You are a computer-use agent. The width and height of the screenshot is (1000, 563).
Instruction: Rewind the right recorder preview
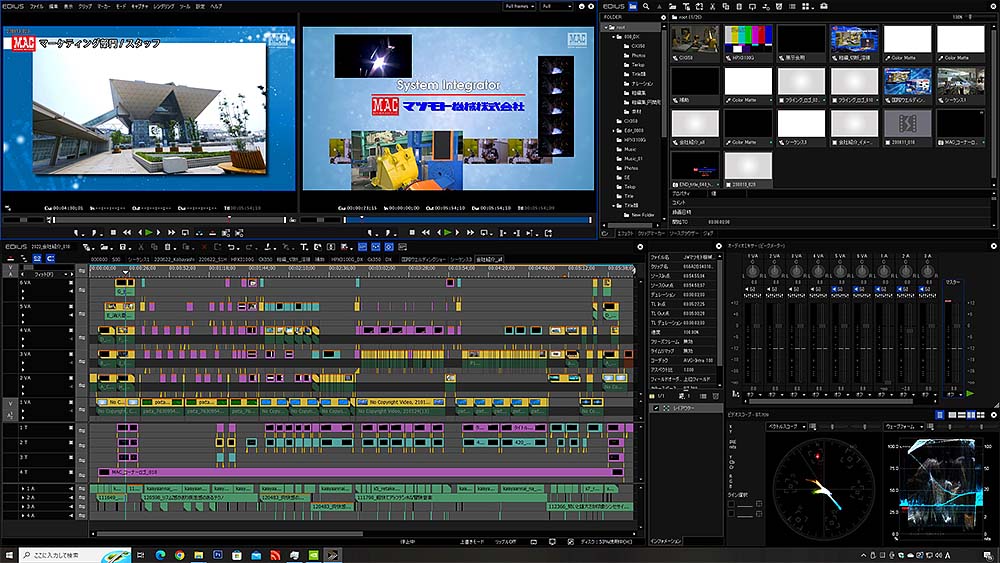click(425, 233)
